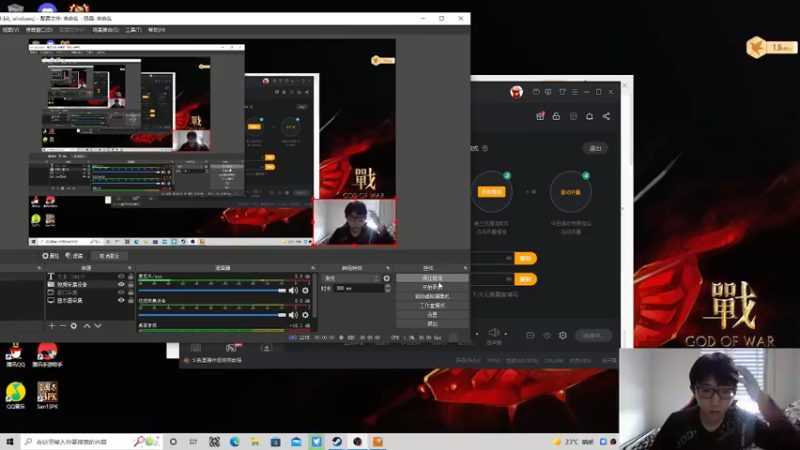
Task: Pop out the scene transitions dock panel
Action: pyautogui.click(x=388, y=268)
